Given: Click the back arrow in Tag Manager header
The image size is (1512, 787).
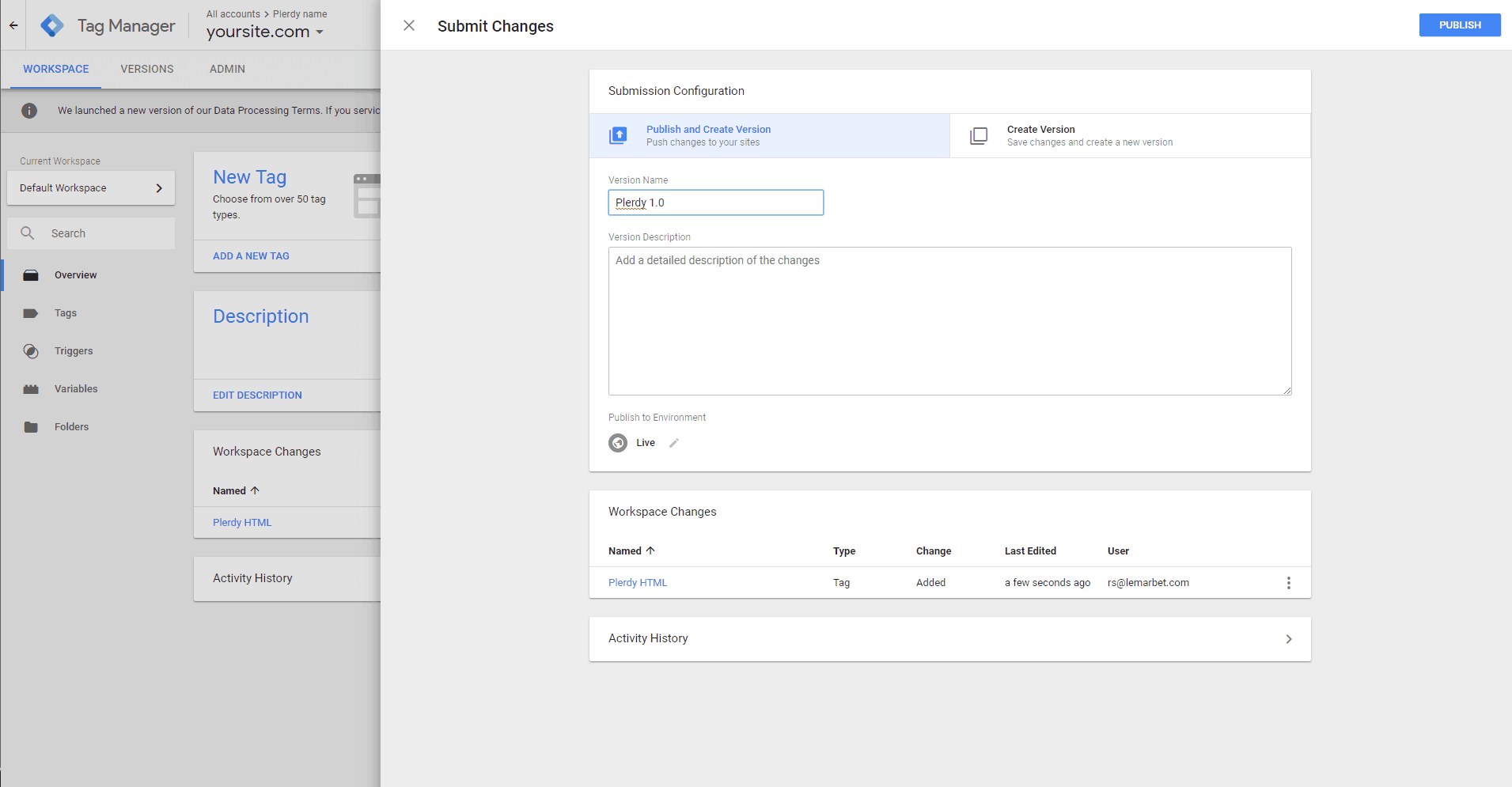Looking at the screenshot, I should [13, 25].
